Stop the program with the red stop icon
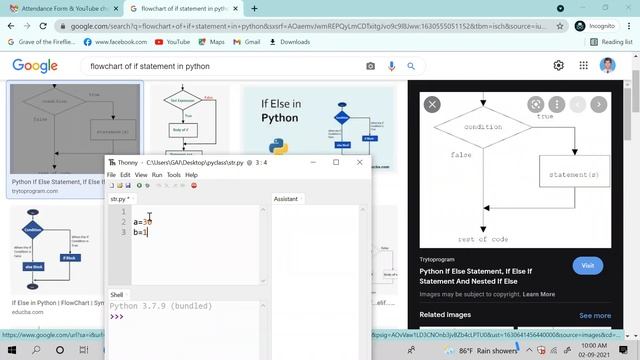640x360 pixels. tap(194, 185)
